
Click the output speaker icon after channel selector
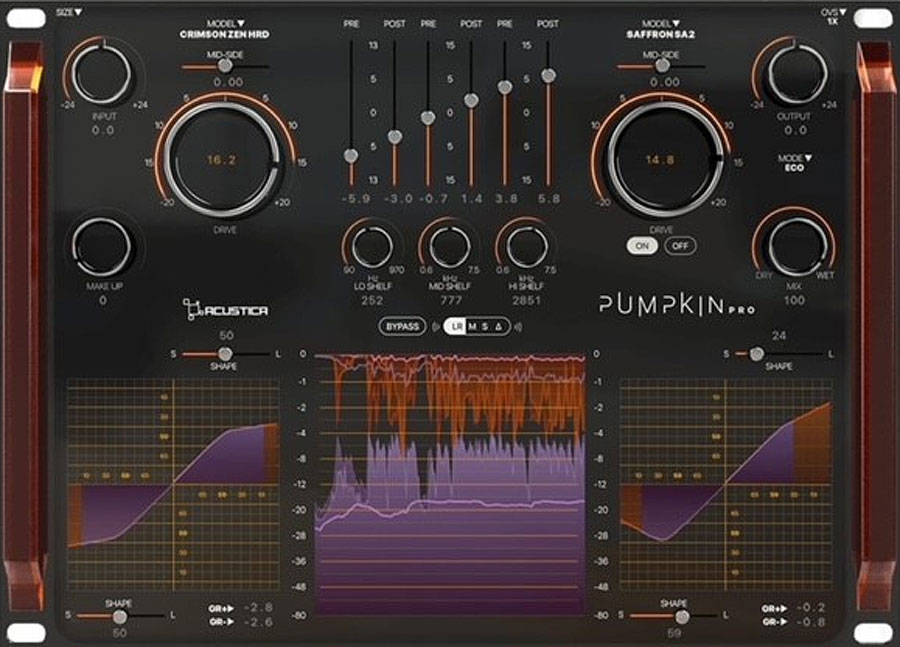point(516,327)
